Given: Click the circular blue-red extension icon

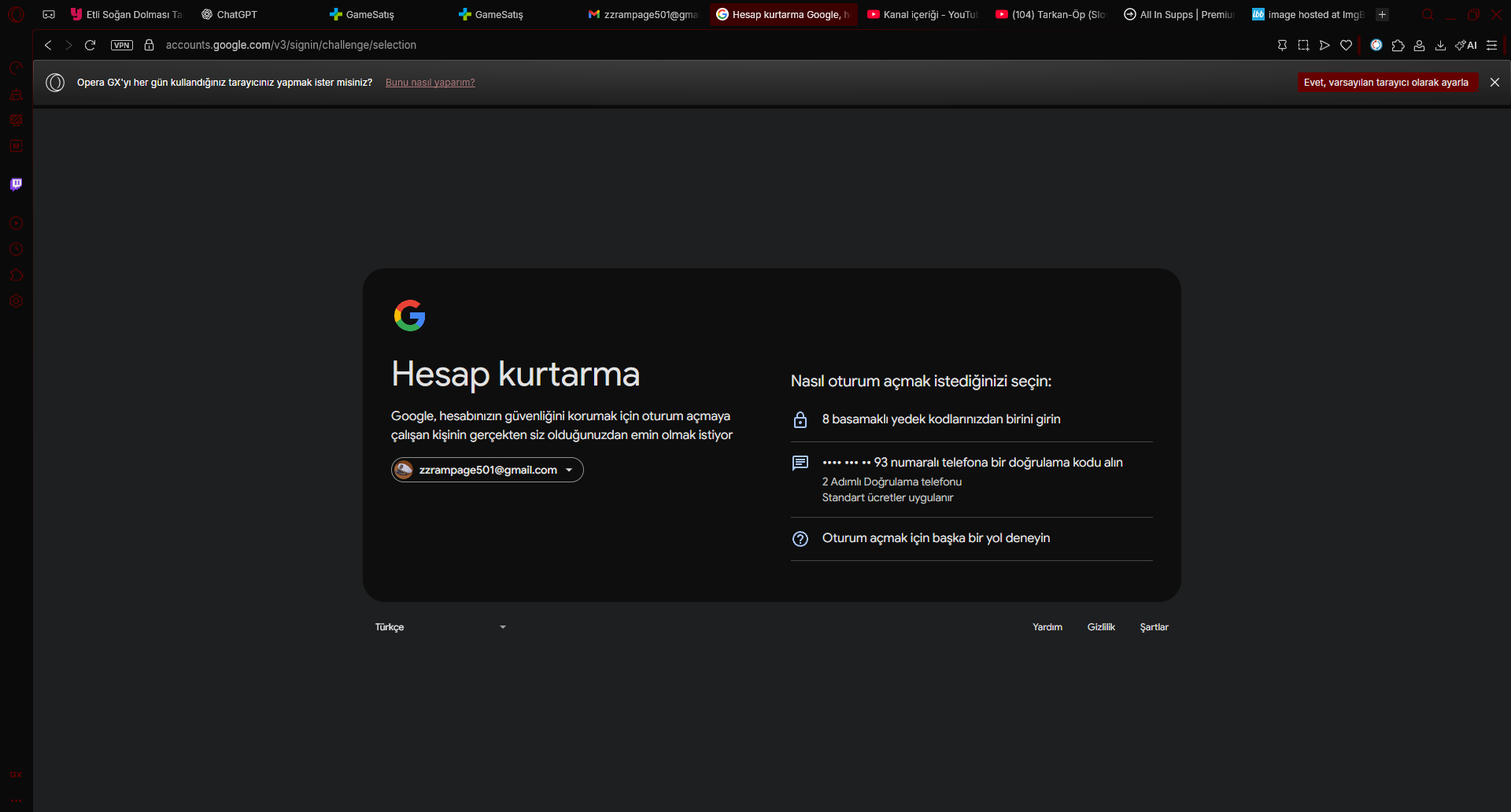Looking at the screenshot, I should 1376,45.
